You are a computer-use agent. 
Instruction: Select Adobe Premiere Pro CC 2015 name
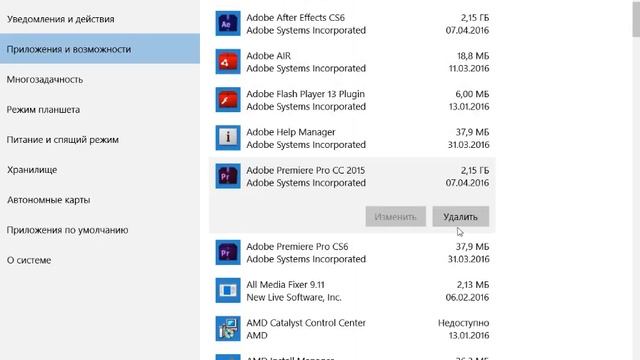(306, 170)
